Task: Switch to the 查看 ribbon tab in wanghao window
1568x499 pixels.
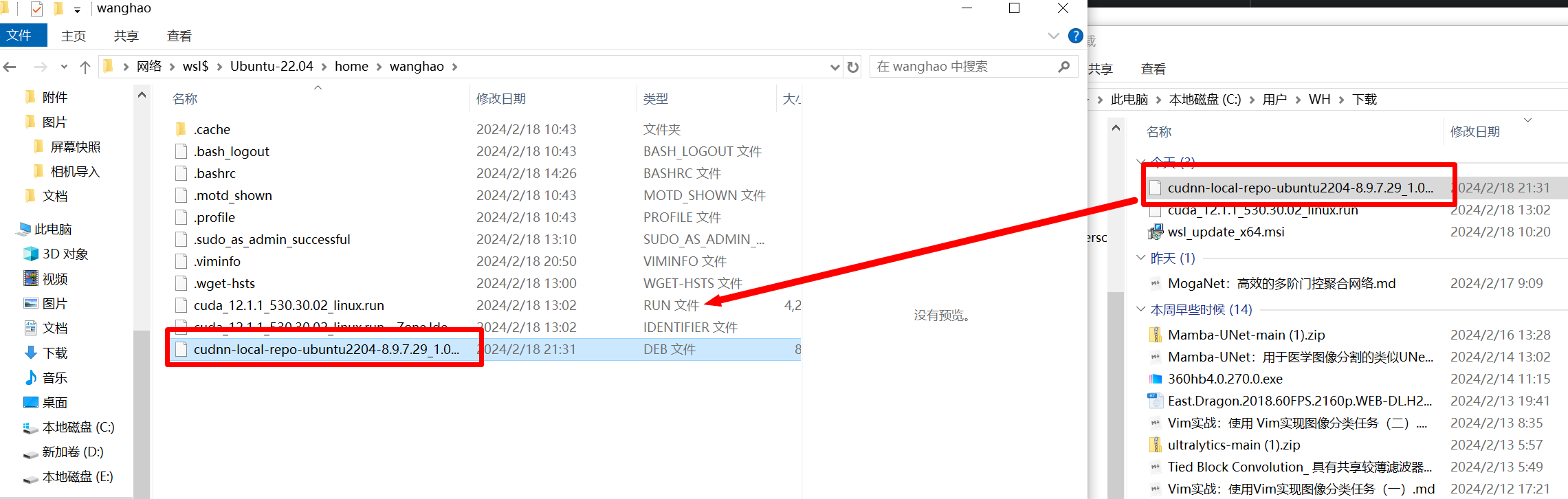Action: pos(179,36)
